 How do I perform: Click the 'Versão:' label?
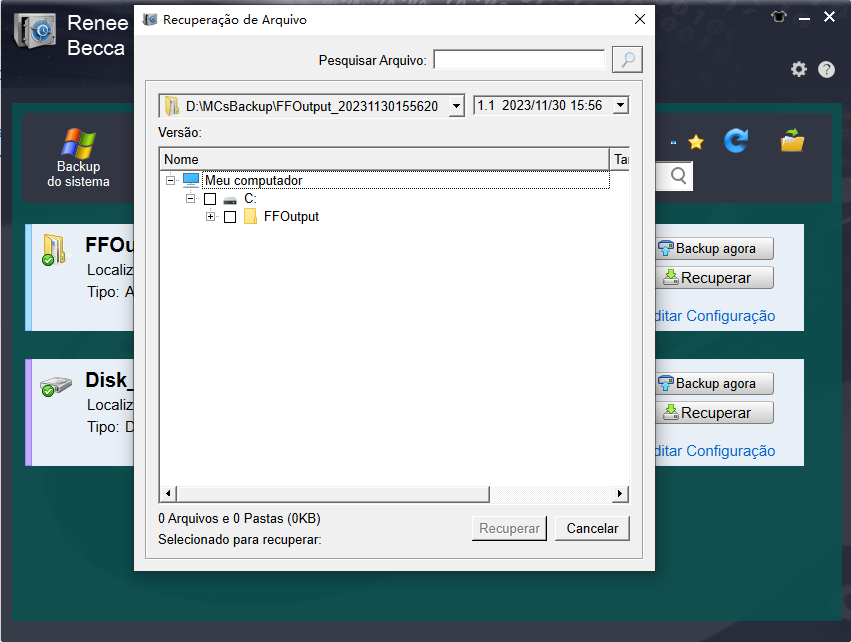(180, 132)
